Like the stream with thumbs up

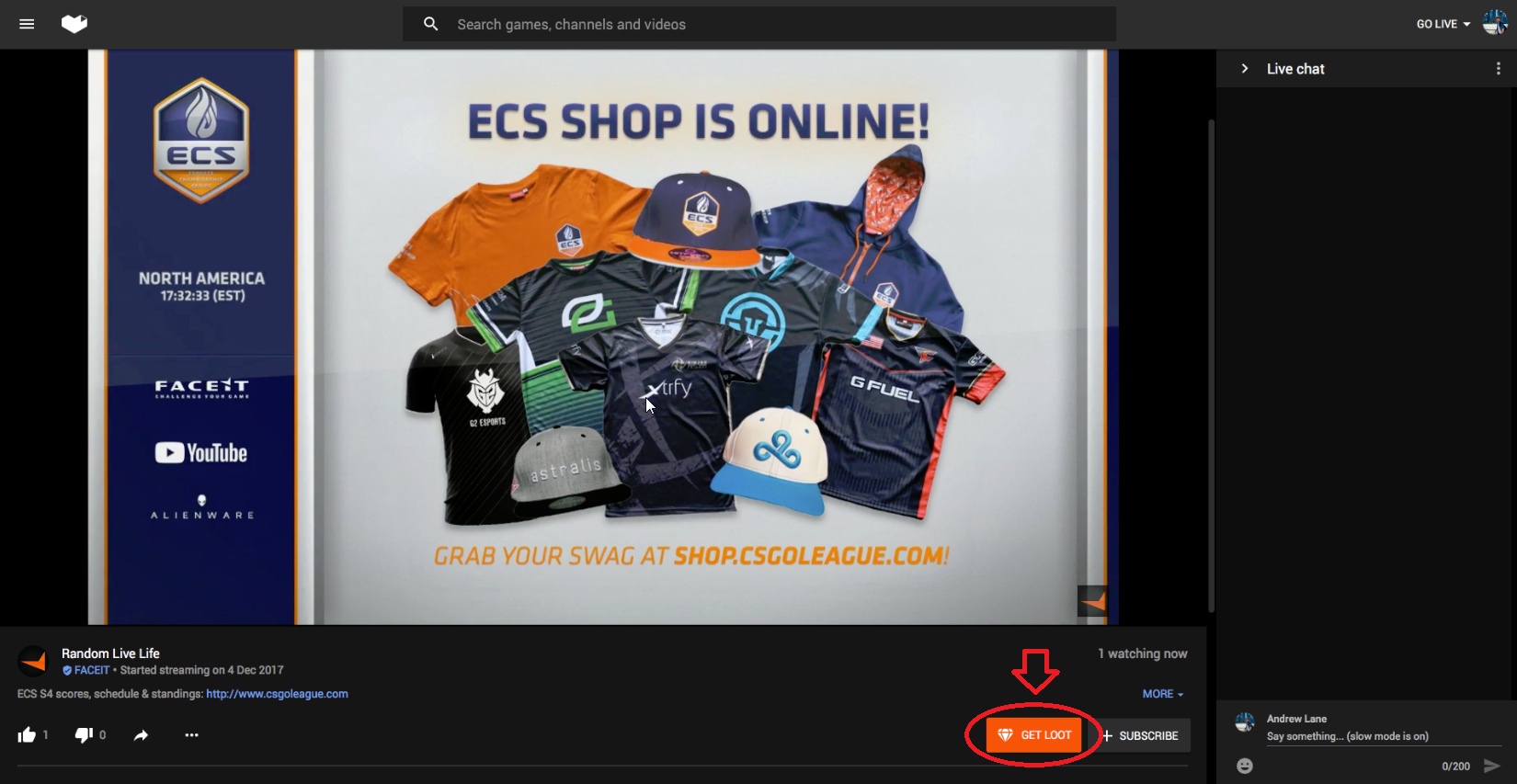pyautogui.click(x=27, y=734)
